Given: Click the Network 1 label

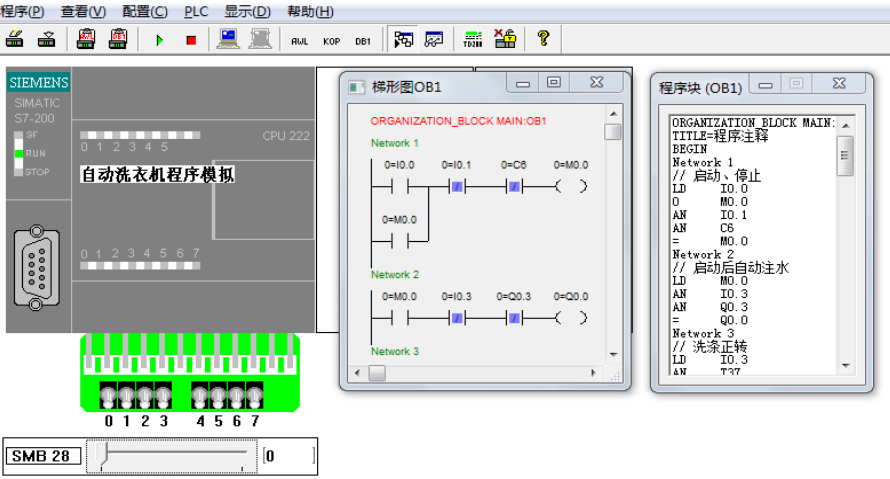Looking at the screenshot, I should pos(394,143).
